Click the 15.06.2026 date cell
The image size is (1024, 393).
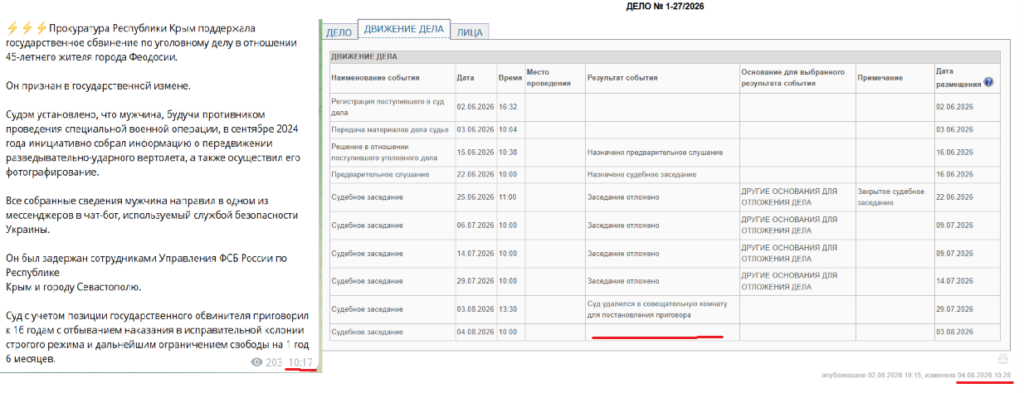475,152
